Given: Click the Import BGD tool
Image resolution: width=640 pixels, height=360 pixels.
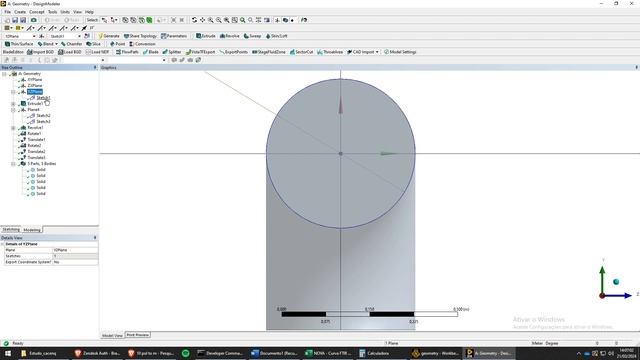Looking at the screenshot, I should pos(40,52).
